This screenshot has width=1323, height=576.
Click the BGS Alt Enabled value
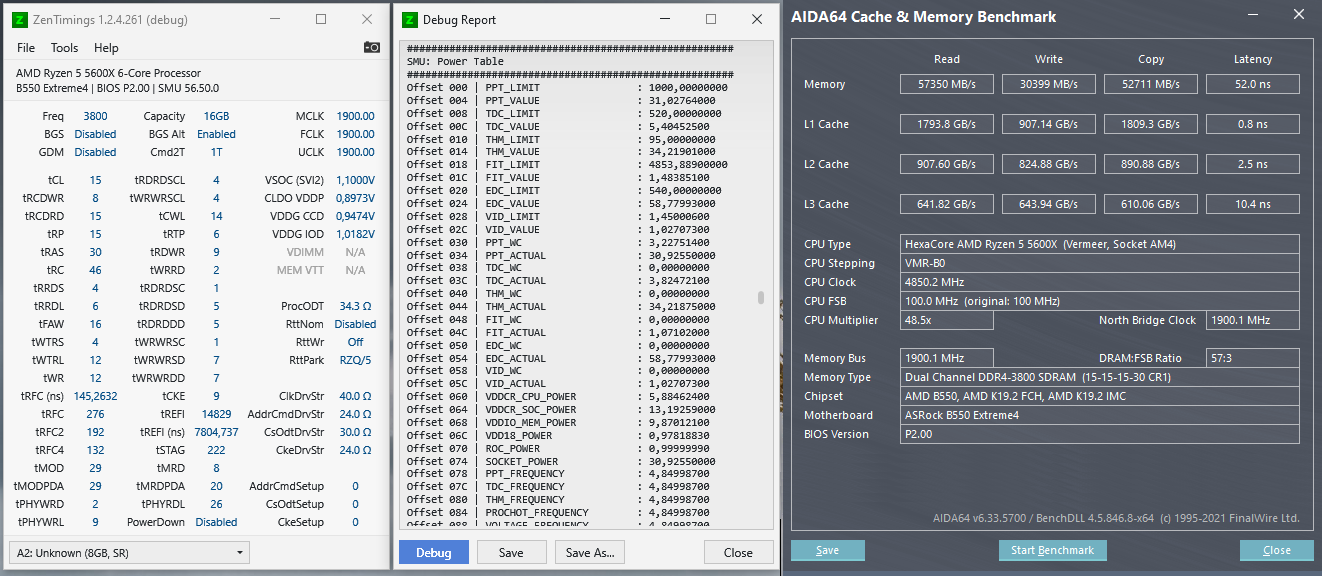point(216,134)
